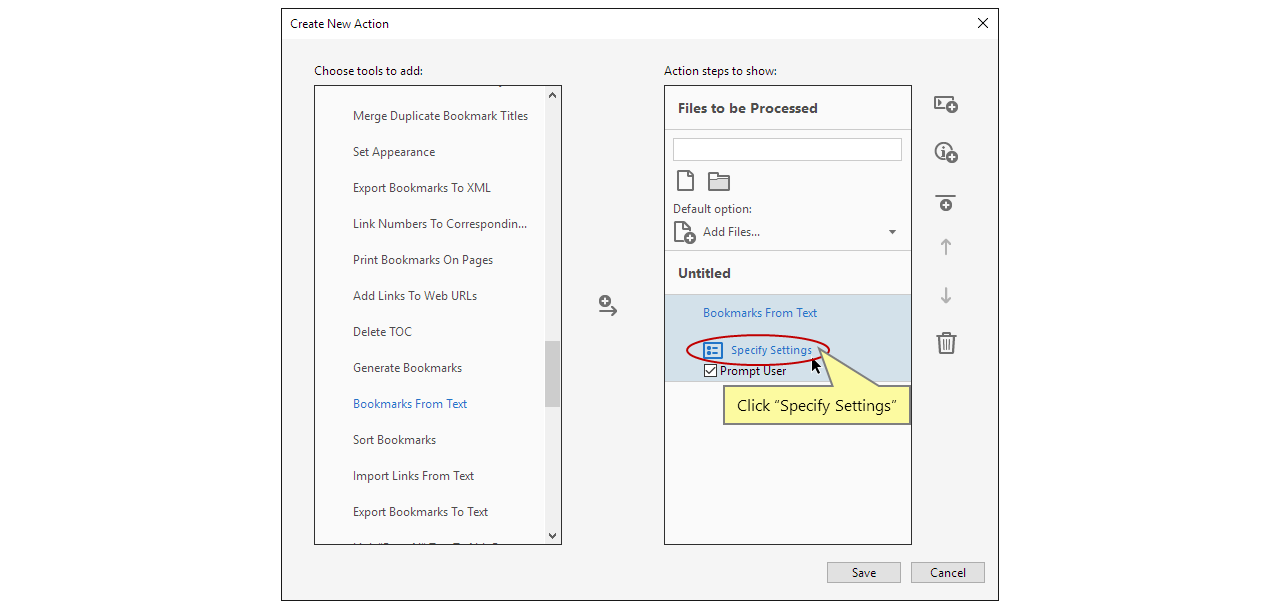Click the Files to be Processed heading

click(748, 108)
